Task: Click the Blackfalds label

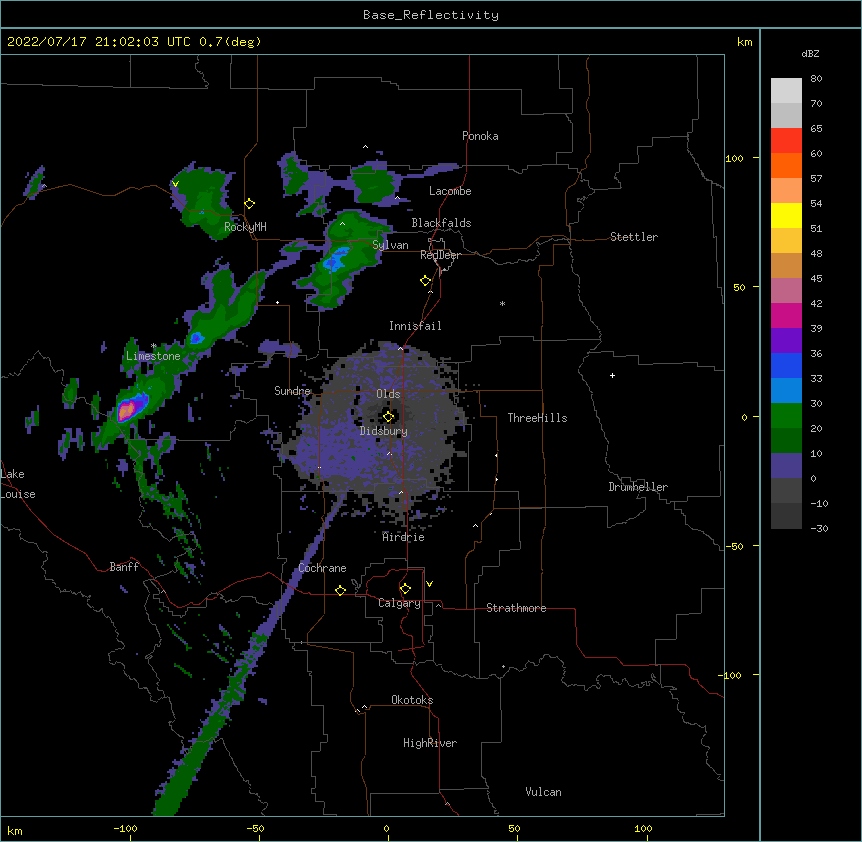Action: click(x=441, y=223)
